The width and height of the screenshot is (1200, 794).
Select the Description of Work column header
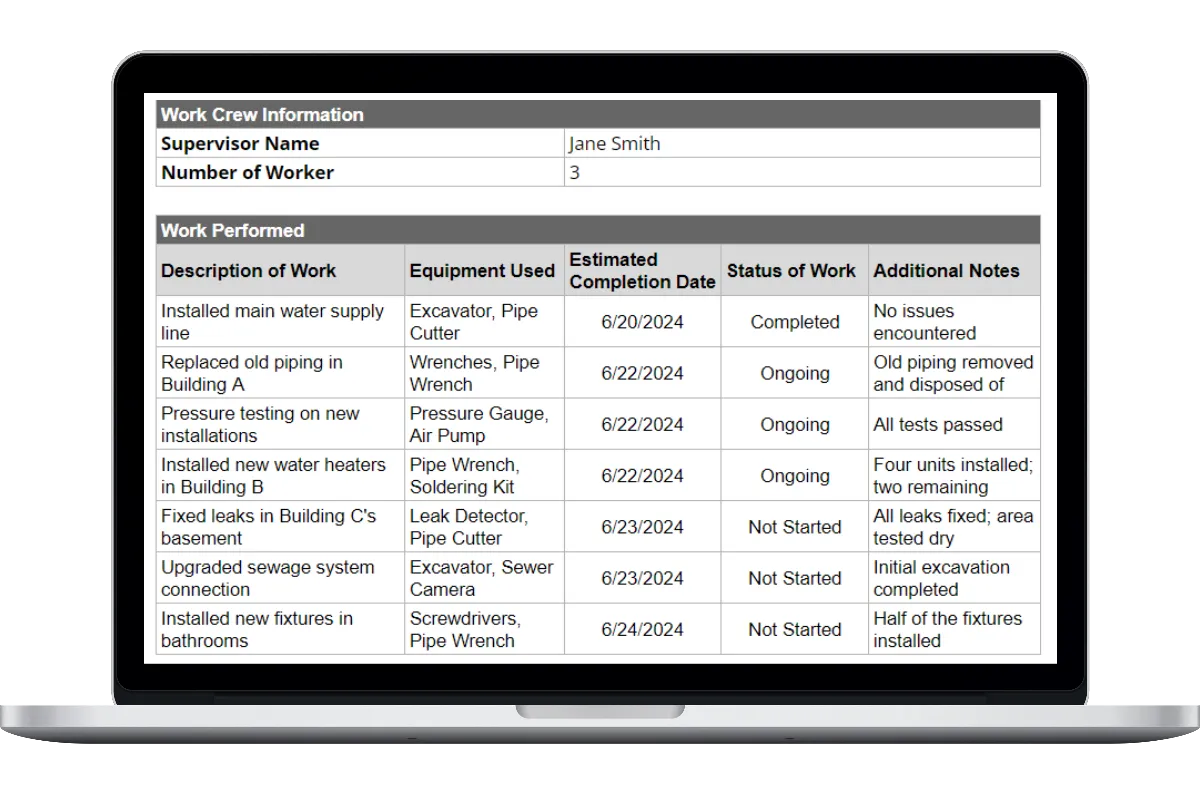coord(249,271)
